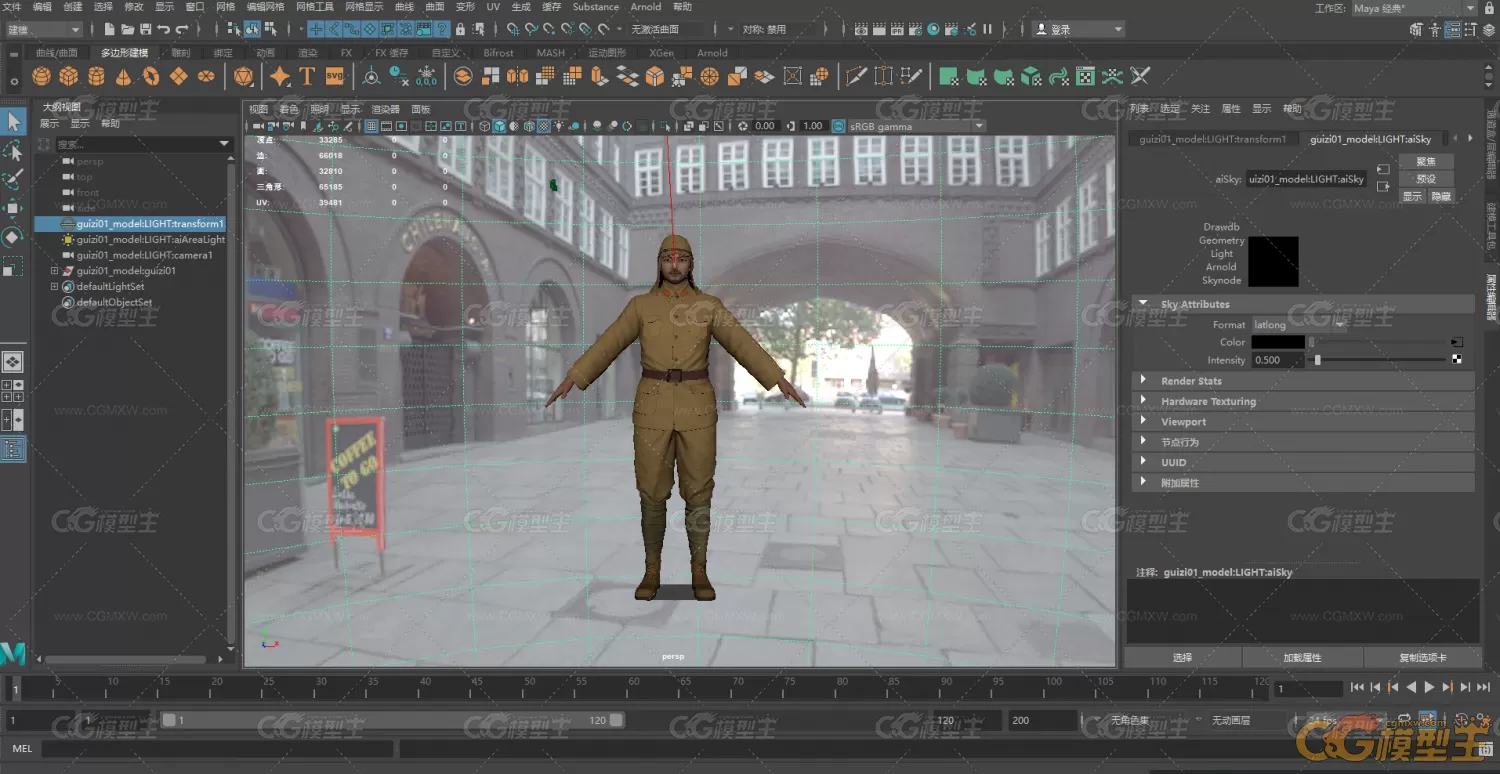Viewport: 1500px width, 774px height.
Task: Click the 聚焦 button
Action: 1425,162
